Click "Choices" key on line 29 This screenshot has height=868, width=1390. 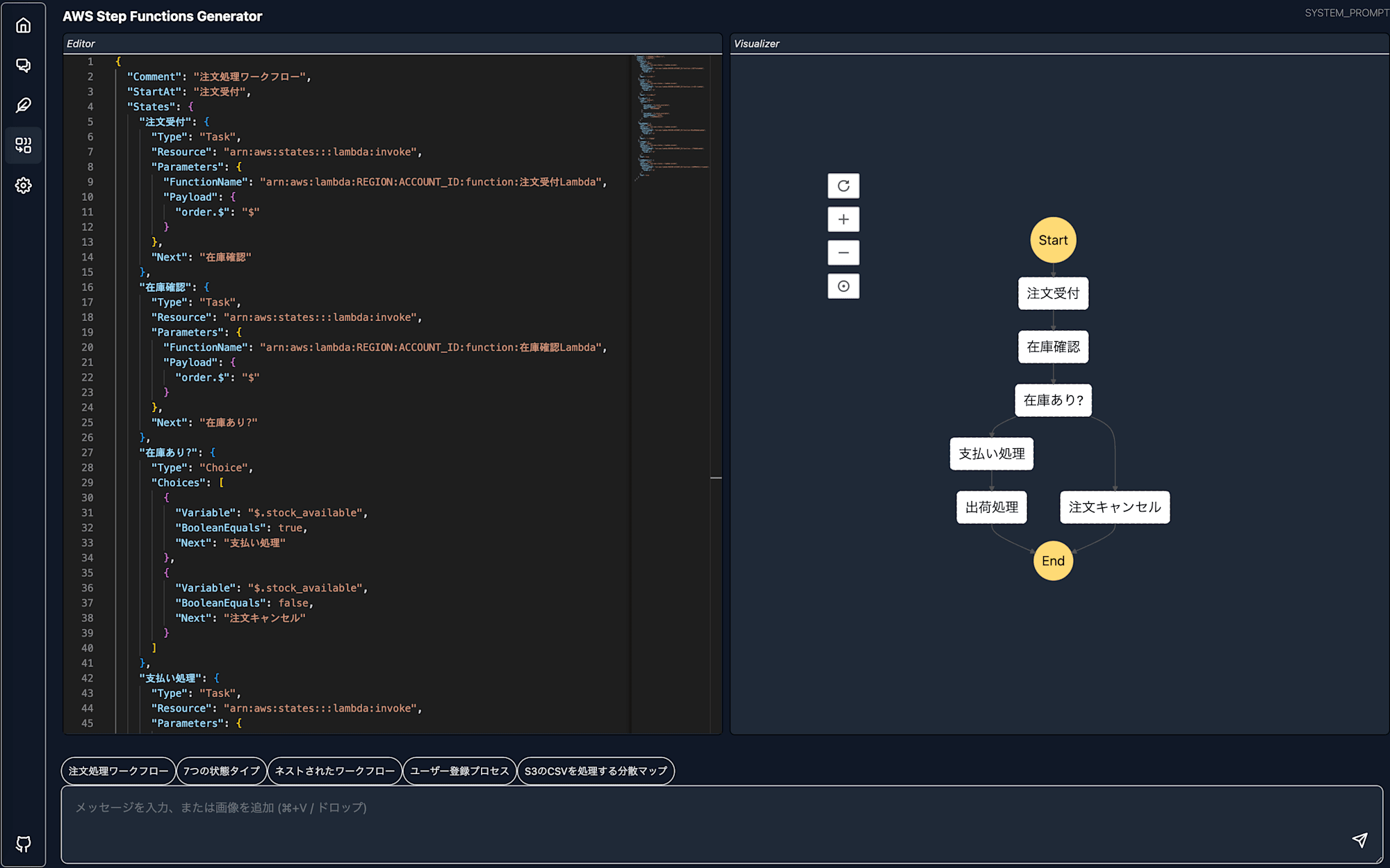(179, 483)
